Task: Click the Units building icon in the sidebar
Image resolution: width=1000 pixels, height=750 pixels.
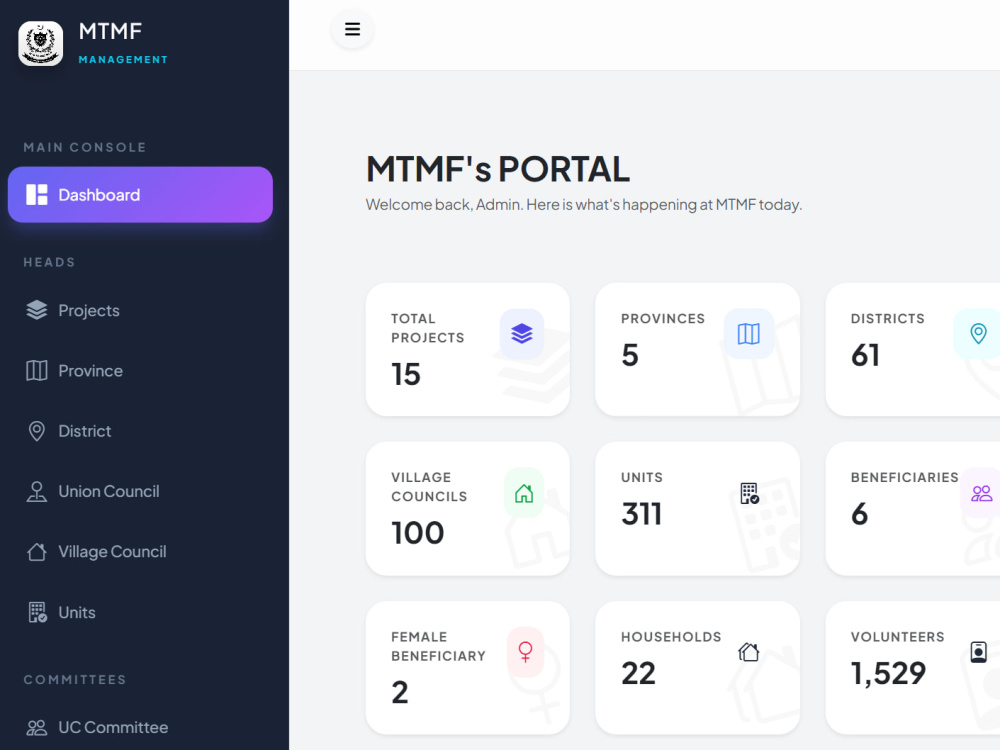Action: pos(38,612)
